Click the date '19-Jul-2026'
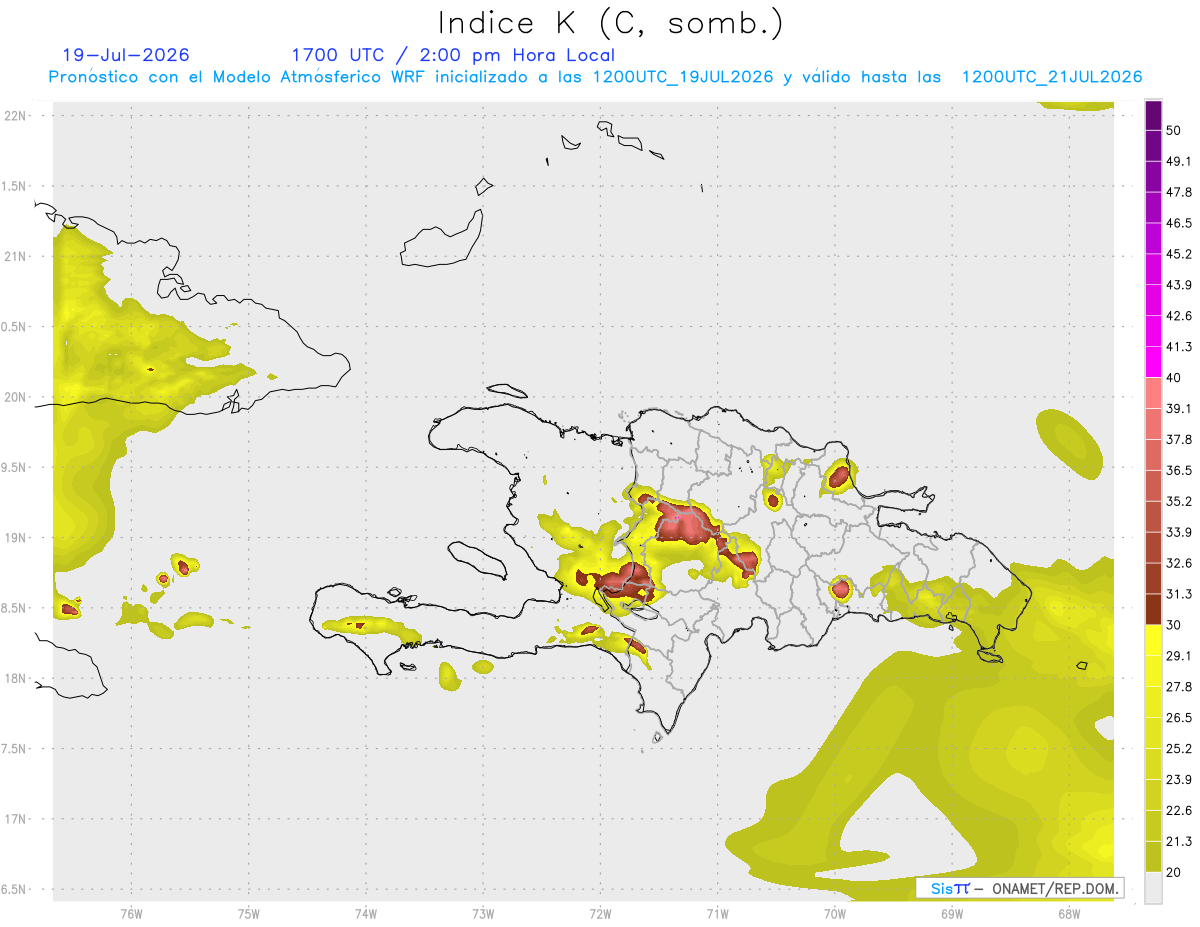 [x=126, y=55]
